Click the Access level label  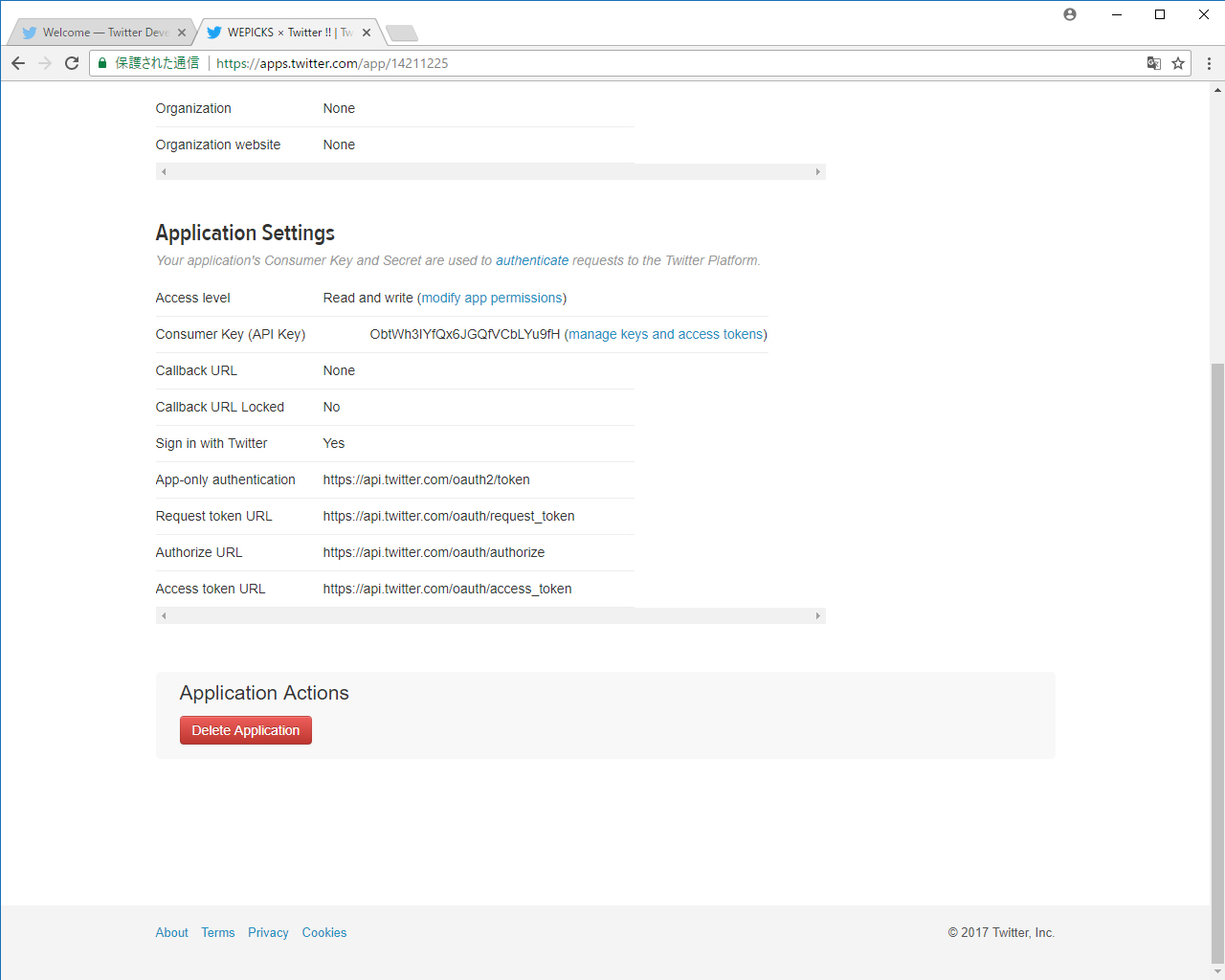click(x=193, y=298)
